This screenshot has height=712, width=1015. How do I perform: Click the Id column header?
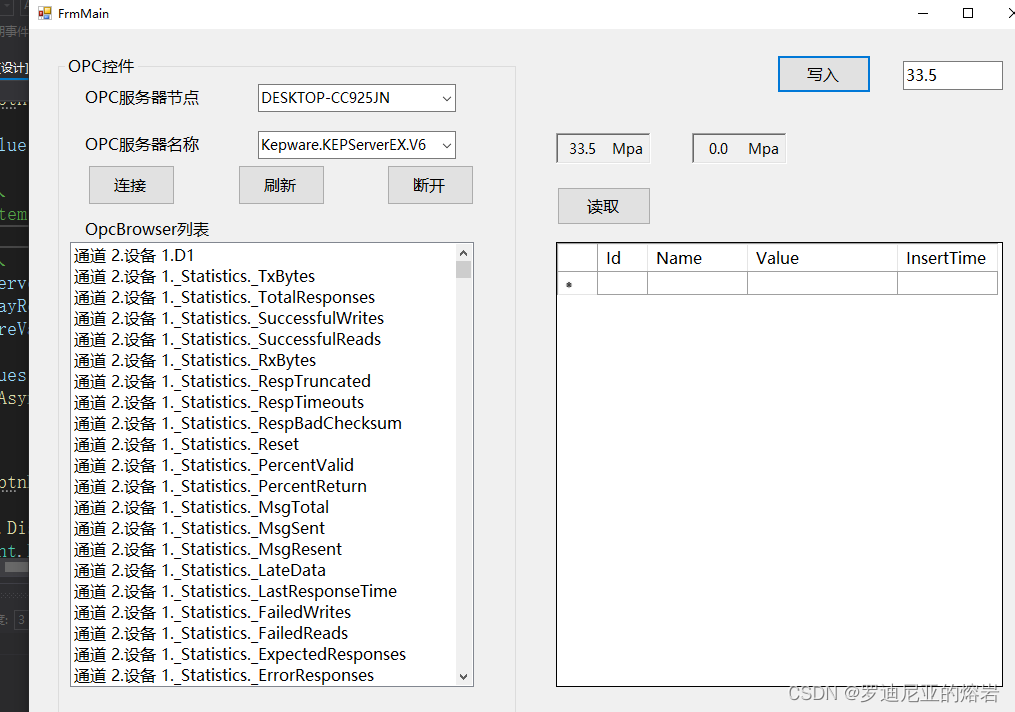(x=621, y=258)
